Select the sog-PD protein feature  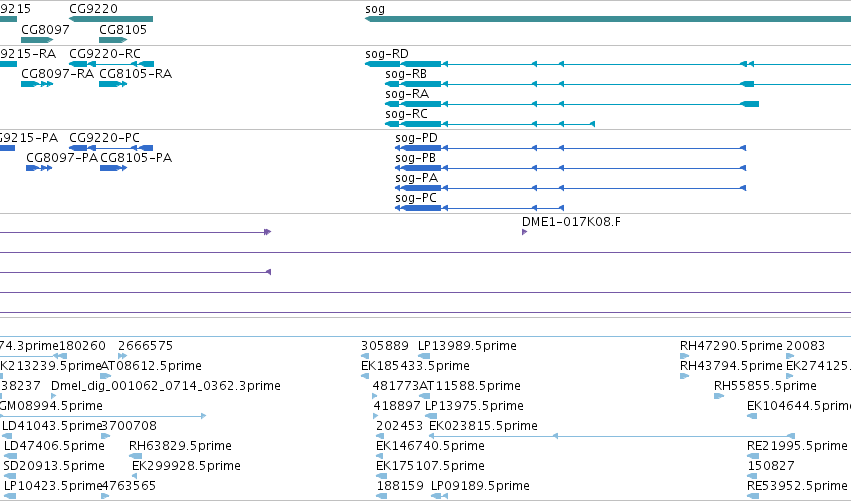tap(570, 148)
